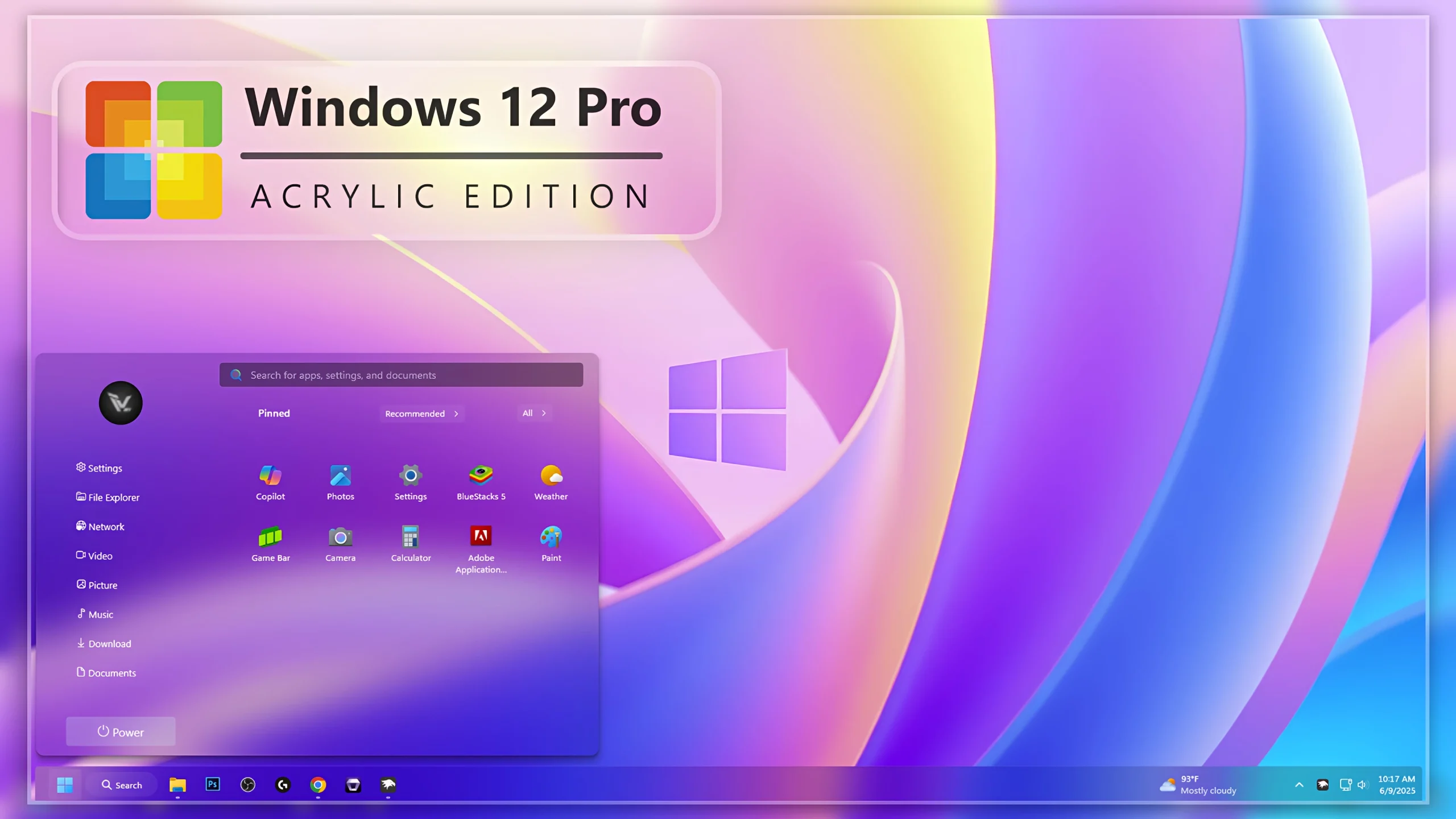Screen dimensions: 1456x819
Task: Select Network in the start menu sidebar
Action: 101,527
